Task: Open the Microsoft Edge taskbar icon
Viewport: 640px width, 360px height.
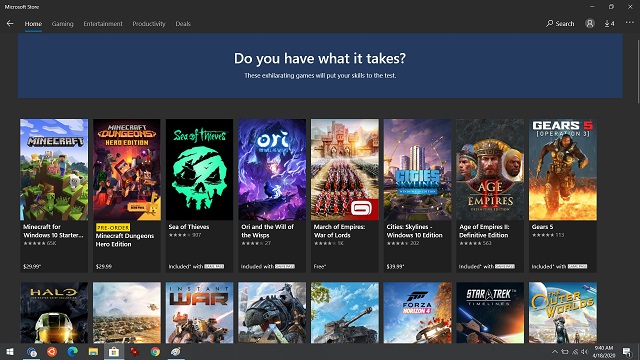Action: coord(73,351)
